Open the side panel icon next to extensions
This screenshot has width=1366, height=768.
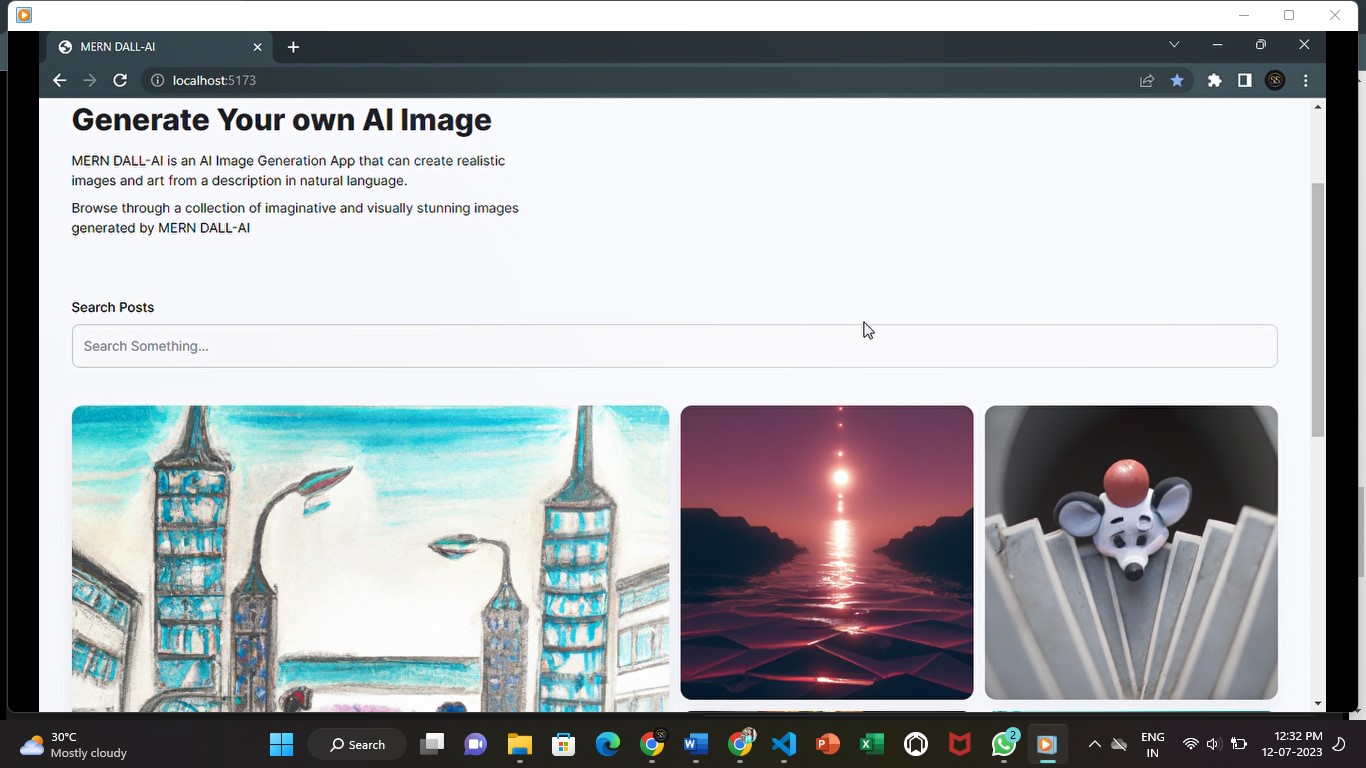1244,80
